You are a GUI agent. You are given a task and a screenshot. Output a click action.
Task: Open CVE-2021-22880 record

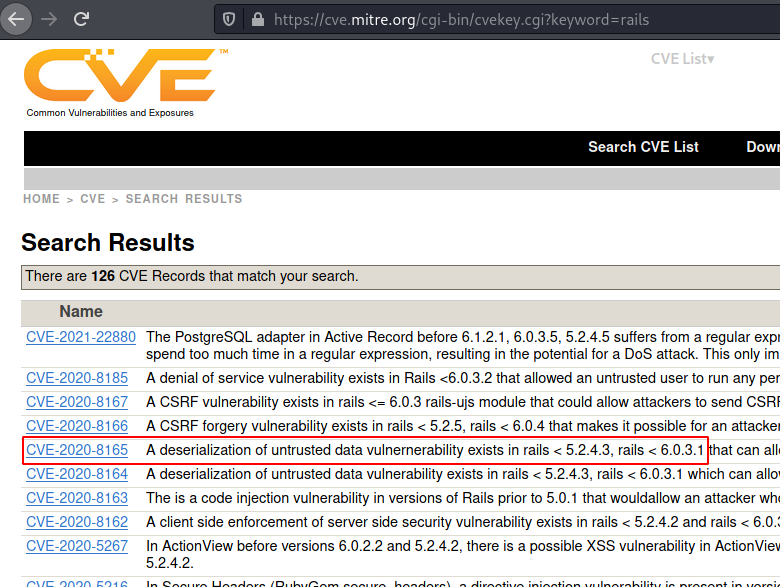pos(81,337)
